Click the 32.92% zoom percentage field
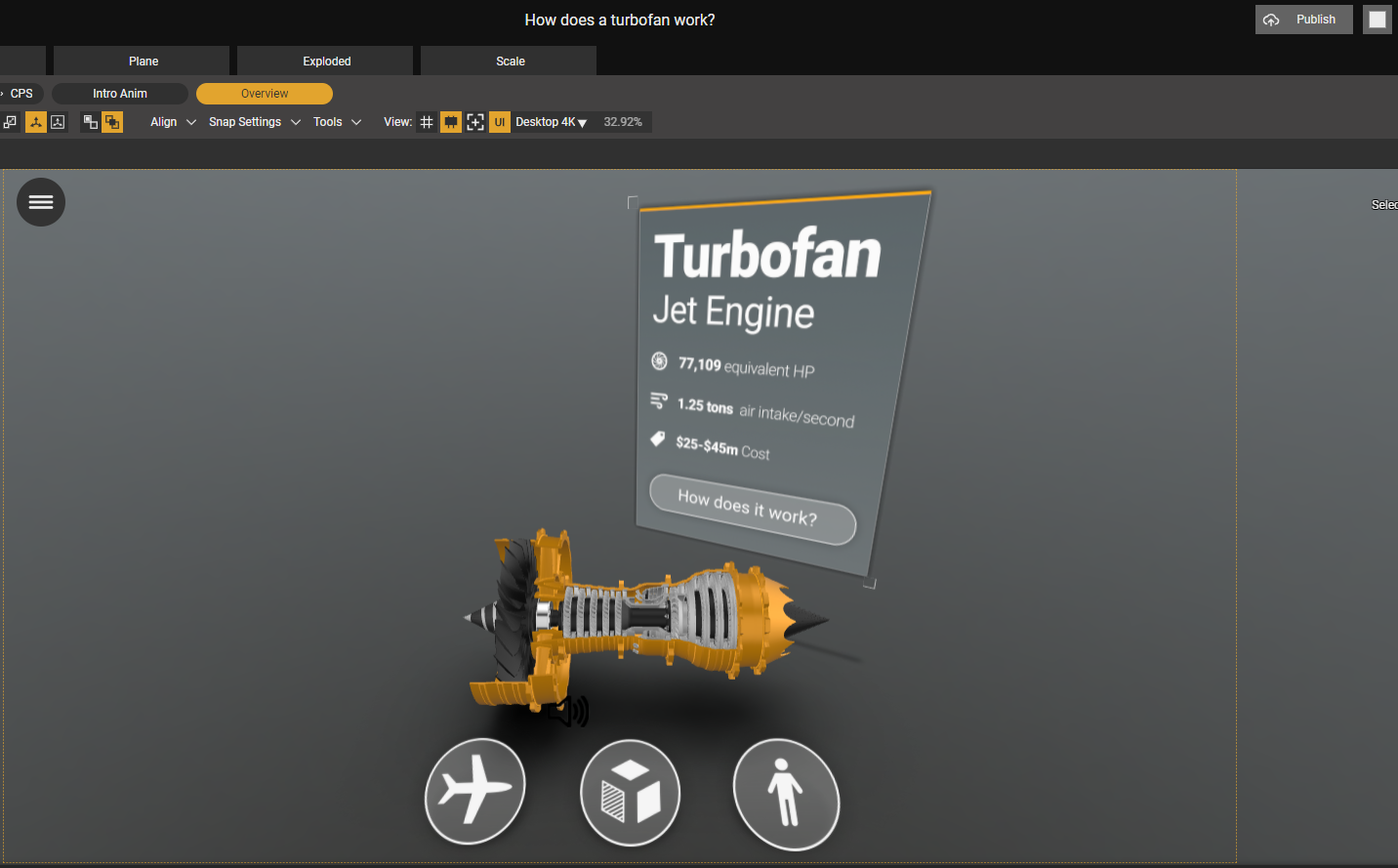Screen dimensions: 1398x868 click(x=623, y=122)
